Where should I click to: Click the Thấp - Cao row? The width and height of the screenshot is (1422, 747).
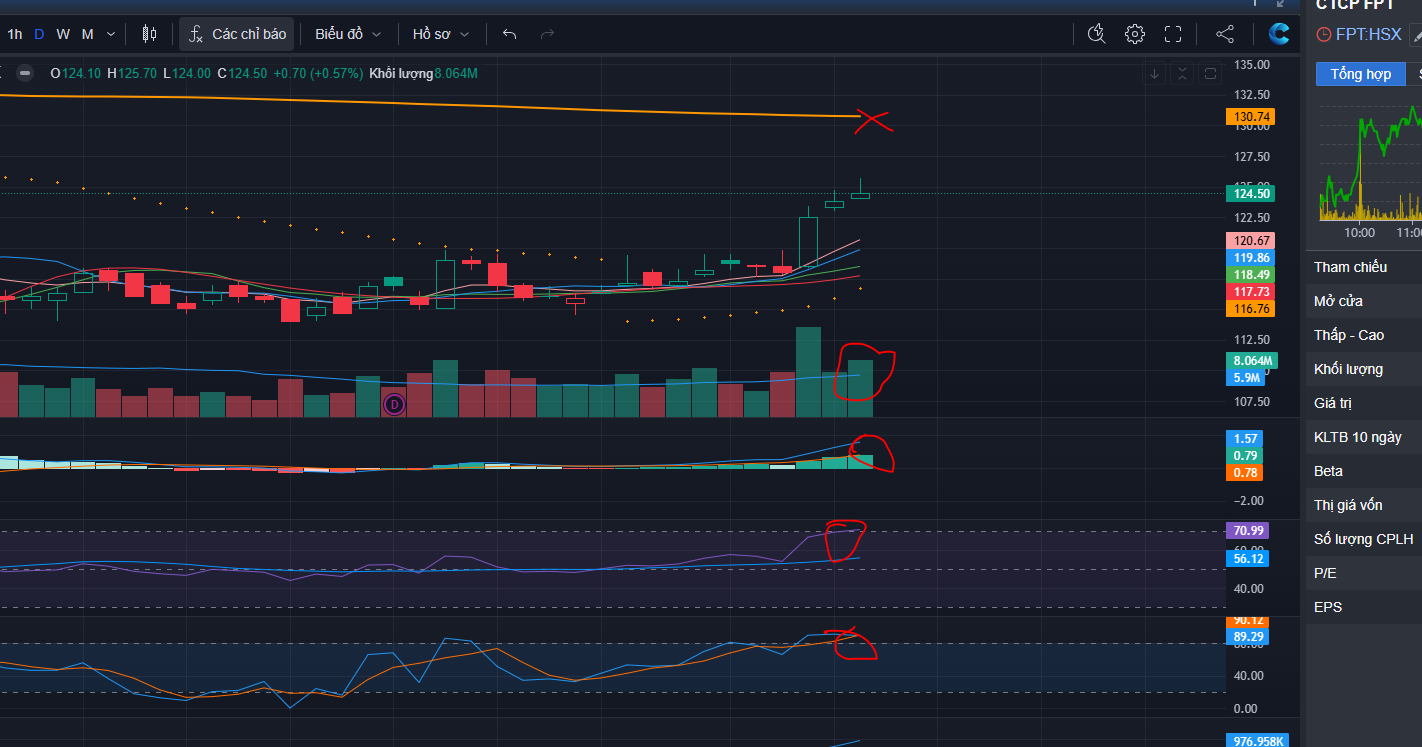pos(1364,335)
